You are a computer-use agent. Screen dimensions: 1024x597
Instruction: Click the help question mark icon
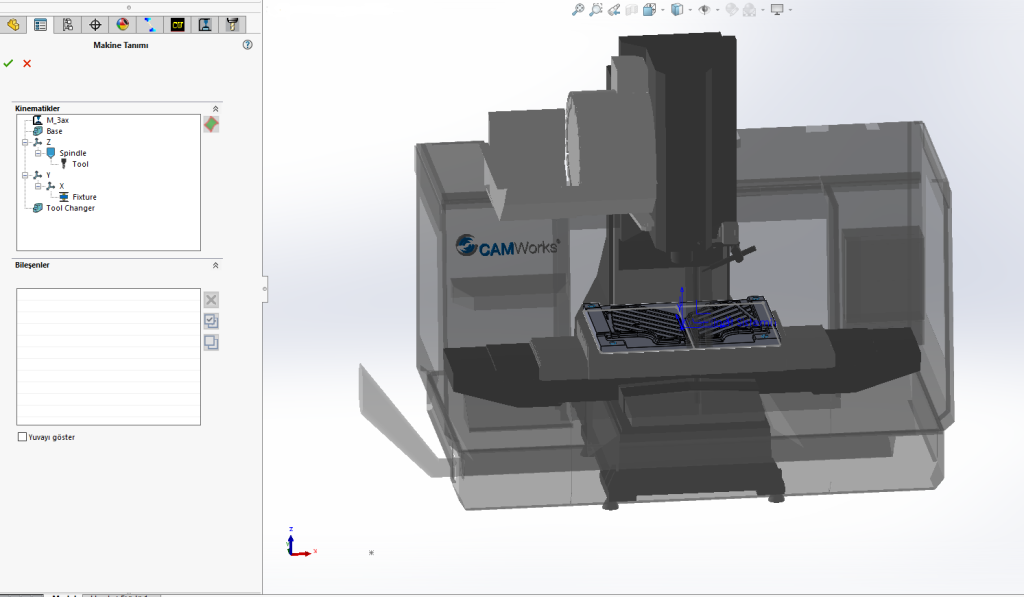click(247, 45)
